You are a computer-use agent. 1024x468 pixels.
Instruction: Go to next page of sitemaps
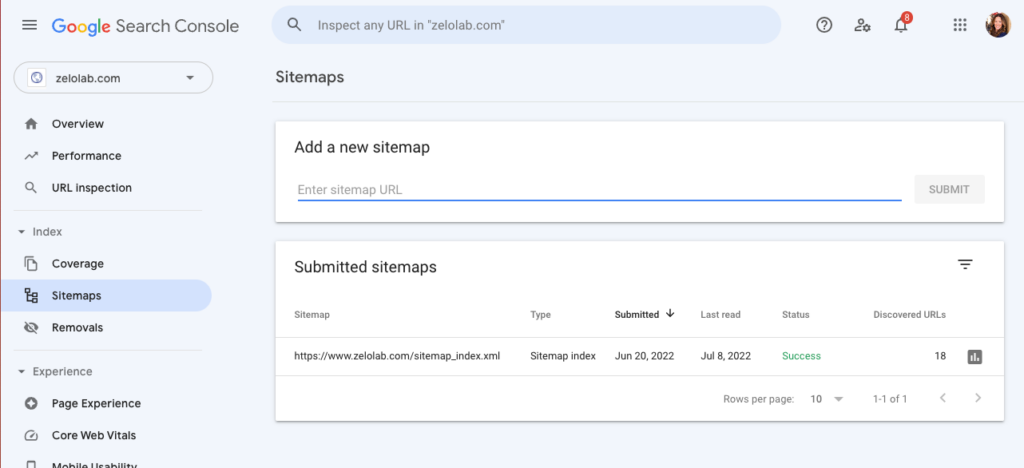pyautogui.click(x=978, y=398)
